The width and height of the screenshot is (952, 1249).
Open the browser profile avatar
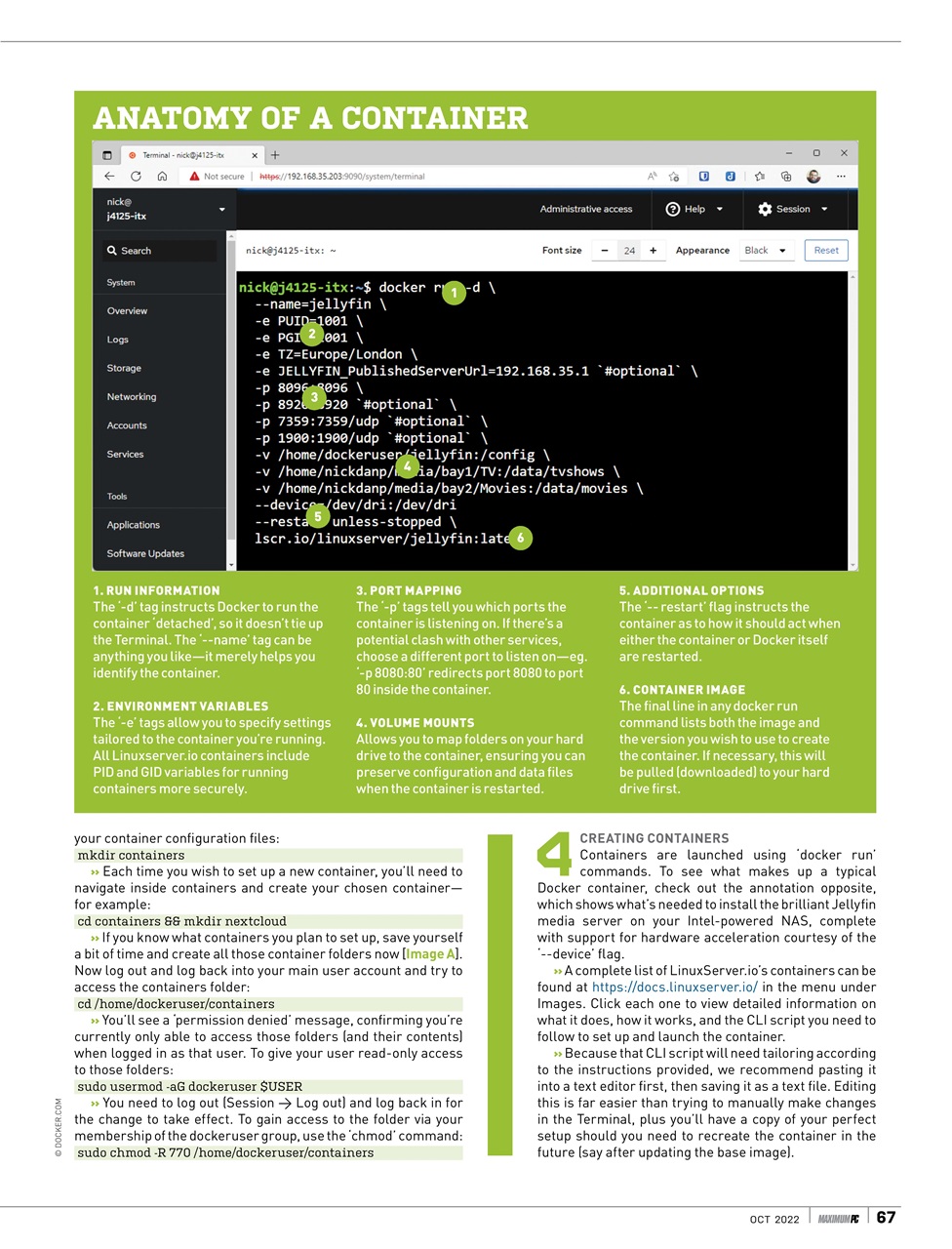pos(813,177)
